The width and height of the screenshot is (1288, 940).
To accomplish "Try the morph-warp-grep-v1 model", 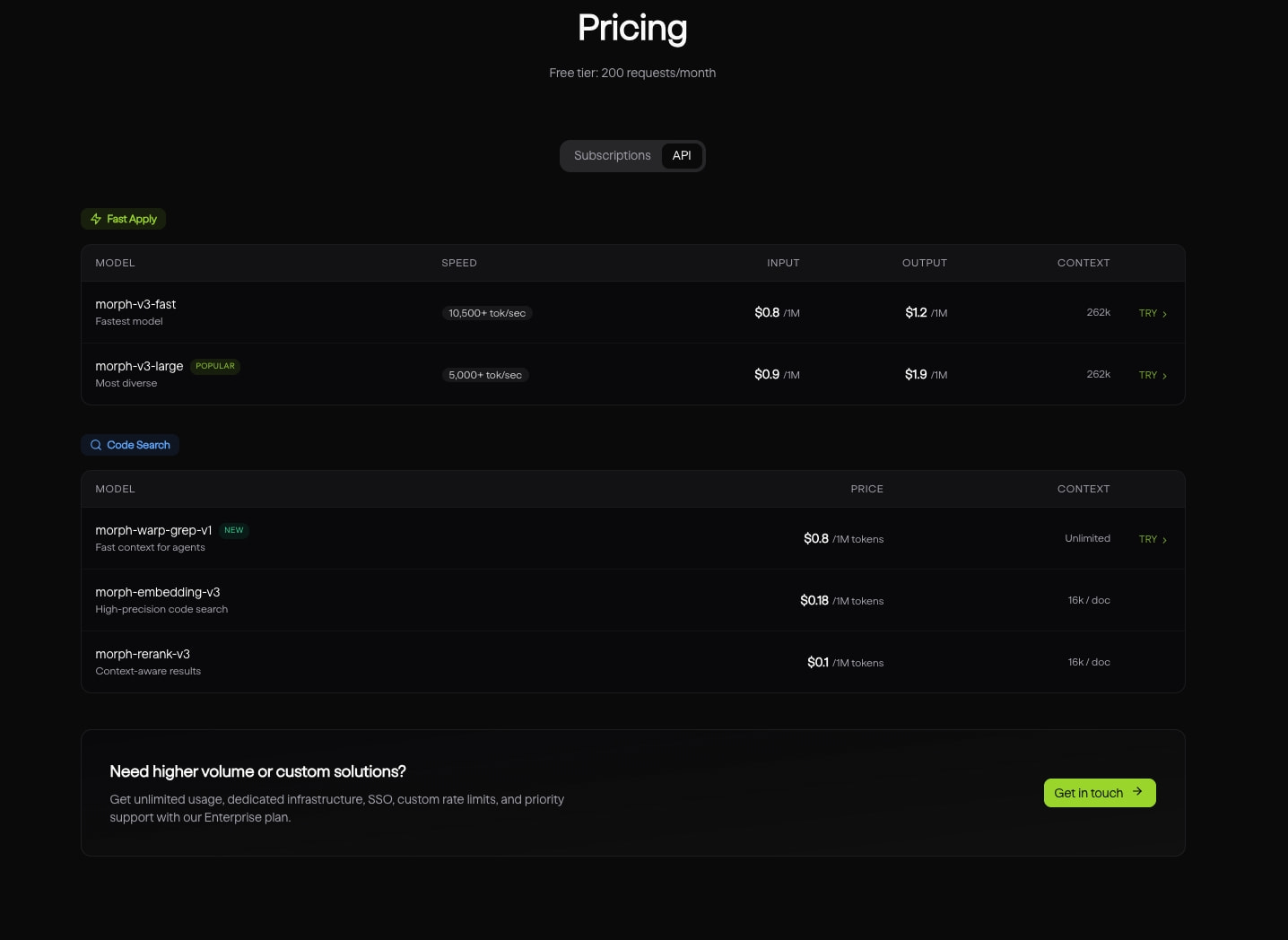I will point(1153,539).
